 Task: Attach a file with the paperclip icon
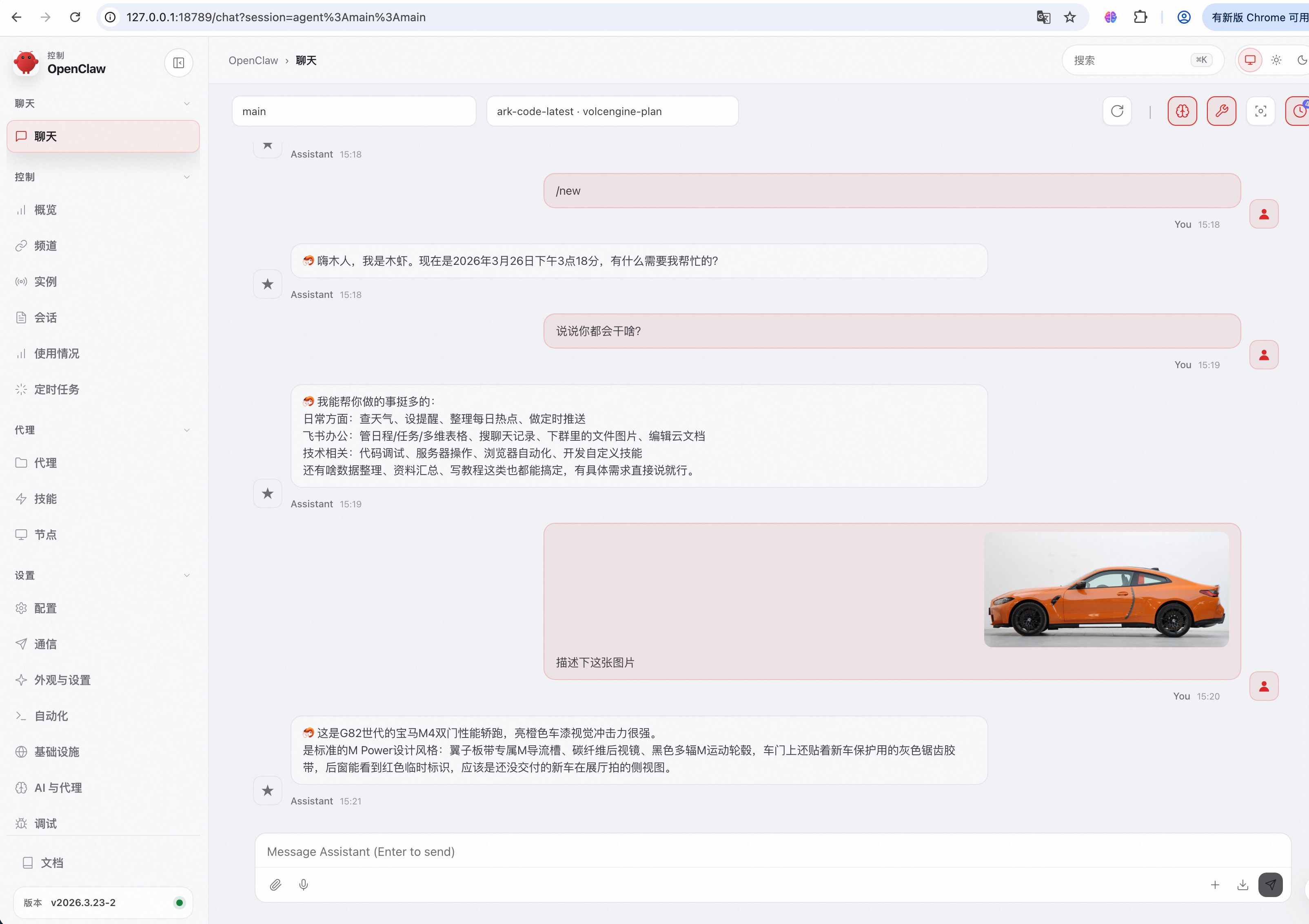pos(275,885)
